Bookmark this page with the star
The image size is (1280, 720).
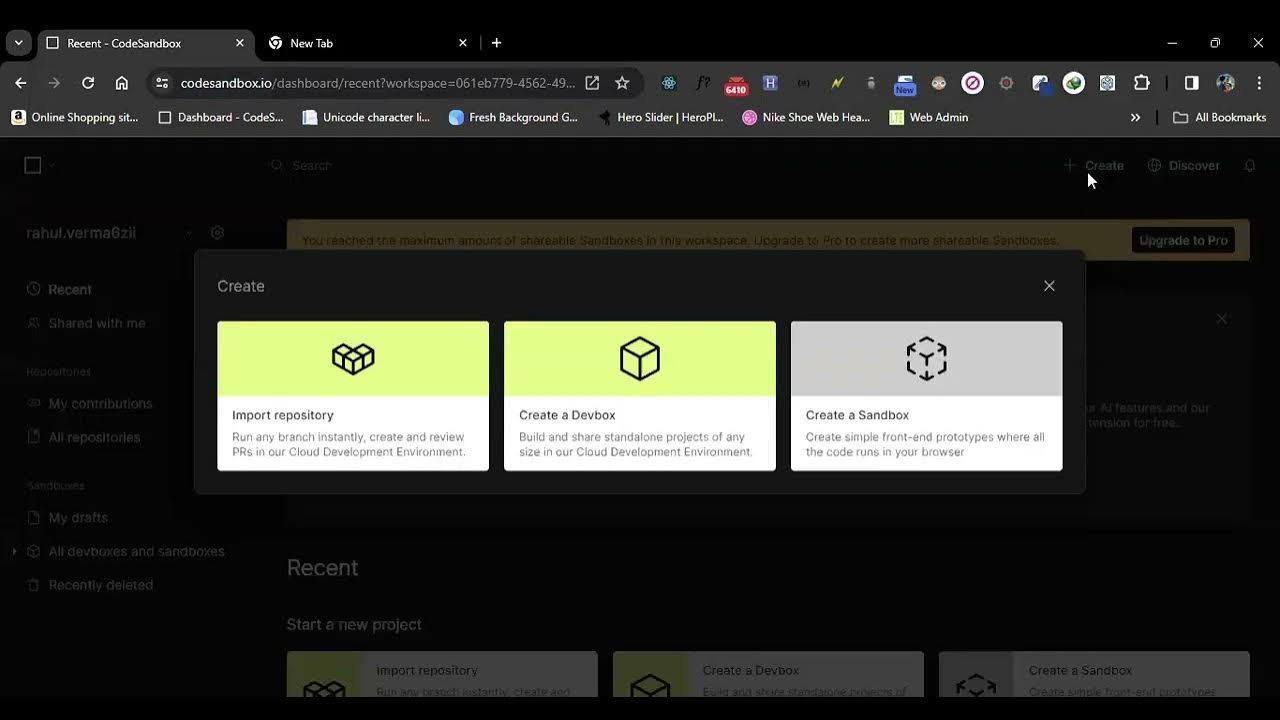(622, 83)
